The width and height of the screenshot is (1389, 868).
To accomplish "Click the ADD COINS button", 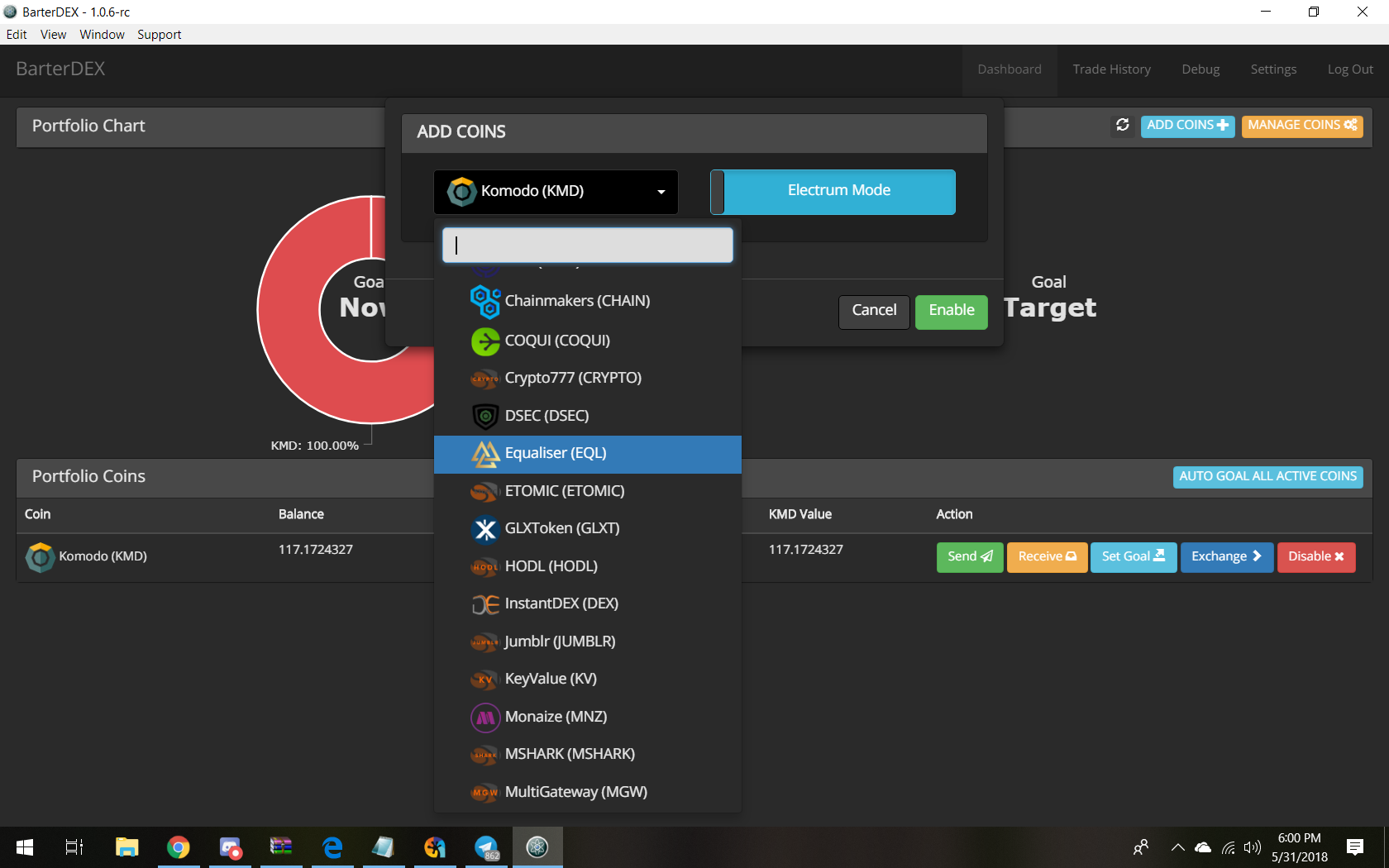I will (1187, 126).
